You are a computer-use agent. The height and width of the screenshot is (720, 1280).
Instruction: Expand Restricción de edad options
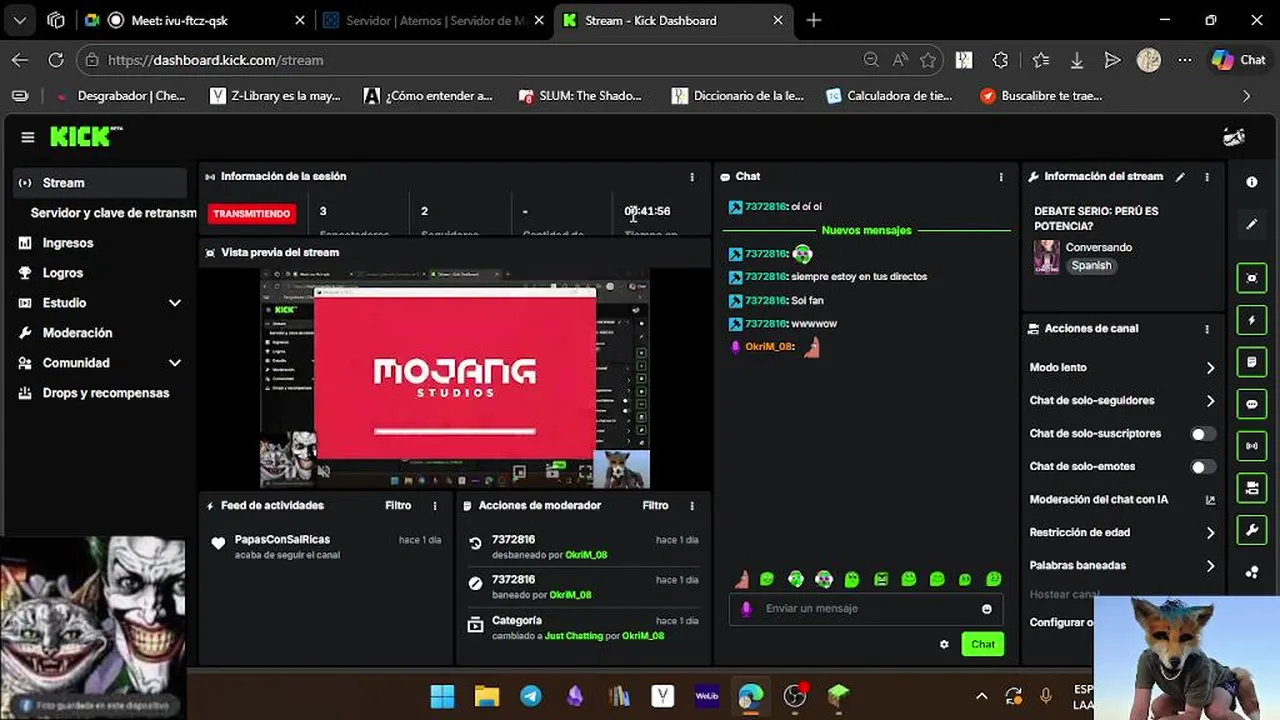coord(1210,533)
